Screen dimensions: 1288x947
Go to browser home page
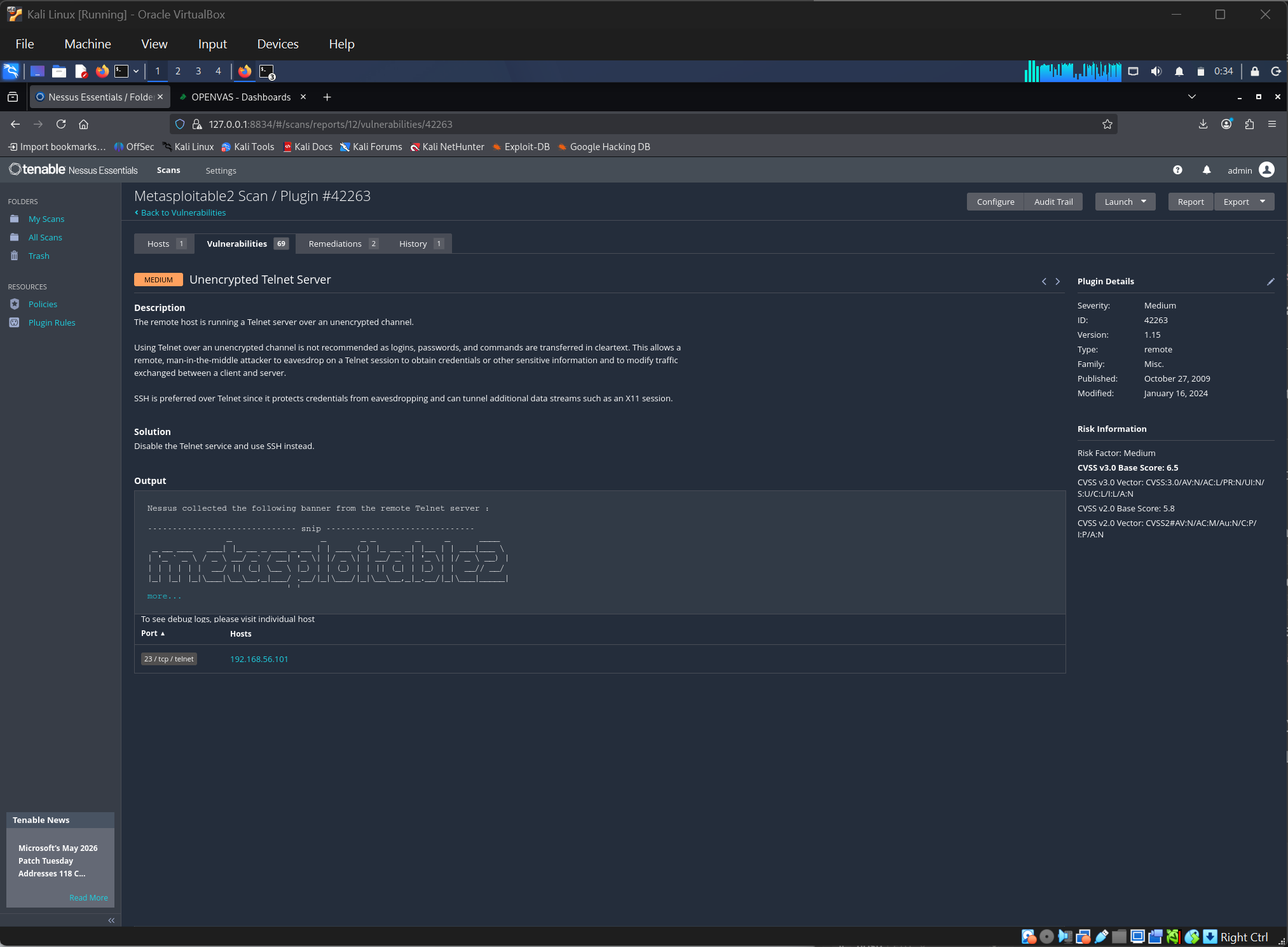(83, 124)
